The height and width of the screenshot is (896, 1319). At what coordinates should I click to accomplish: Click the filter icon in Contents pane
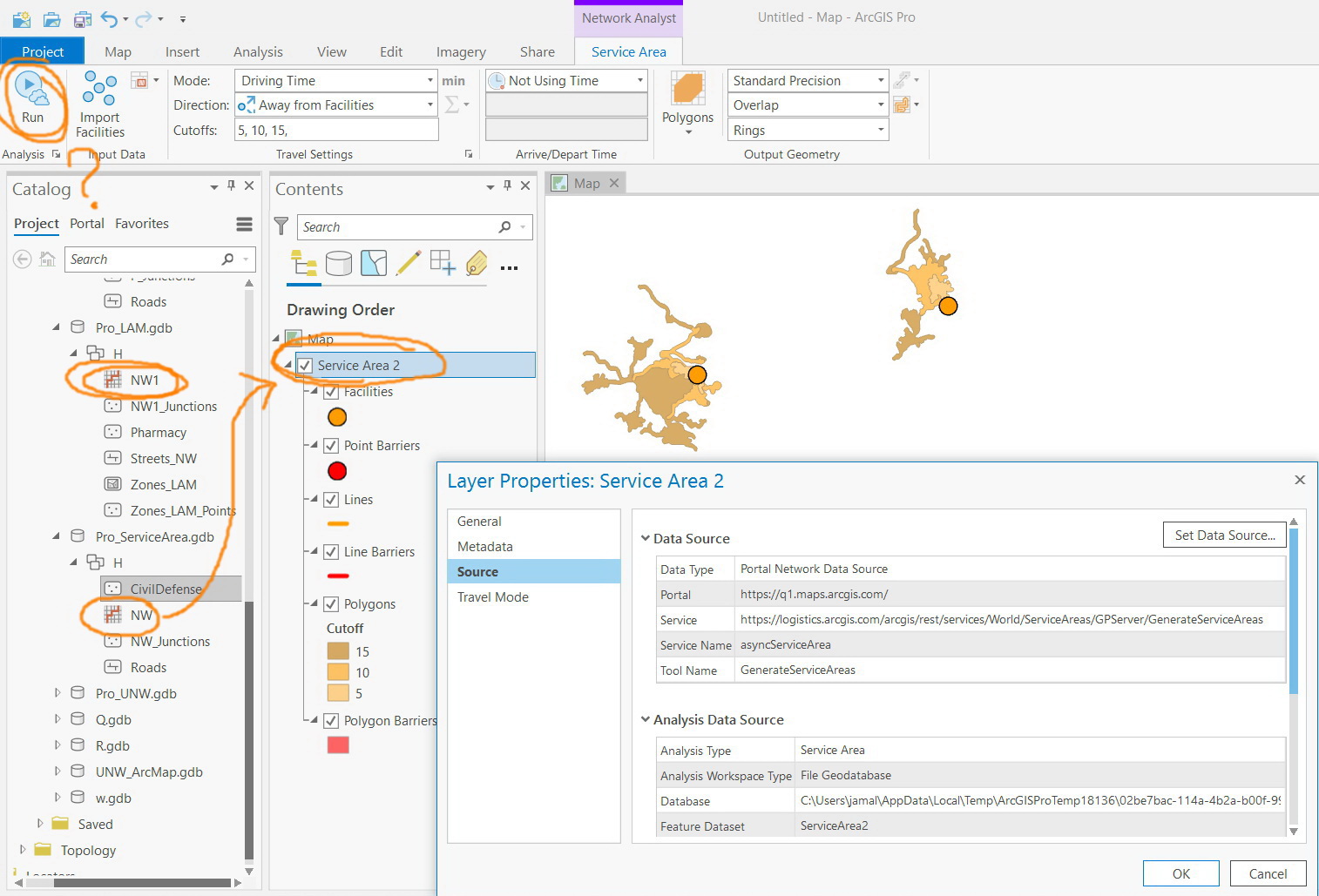[281, 226]
